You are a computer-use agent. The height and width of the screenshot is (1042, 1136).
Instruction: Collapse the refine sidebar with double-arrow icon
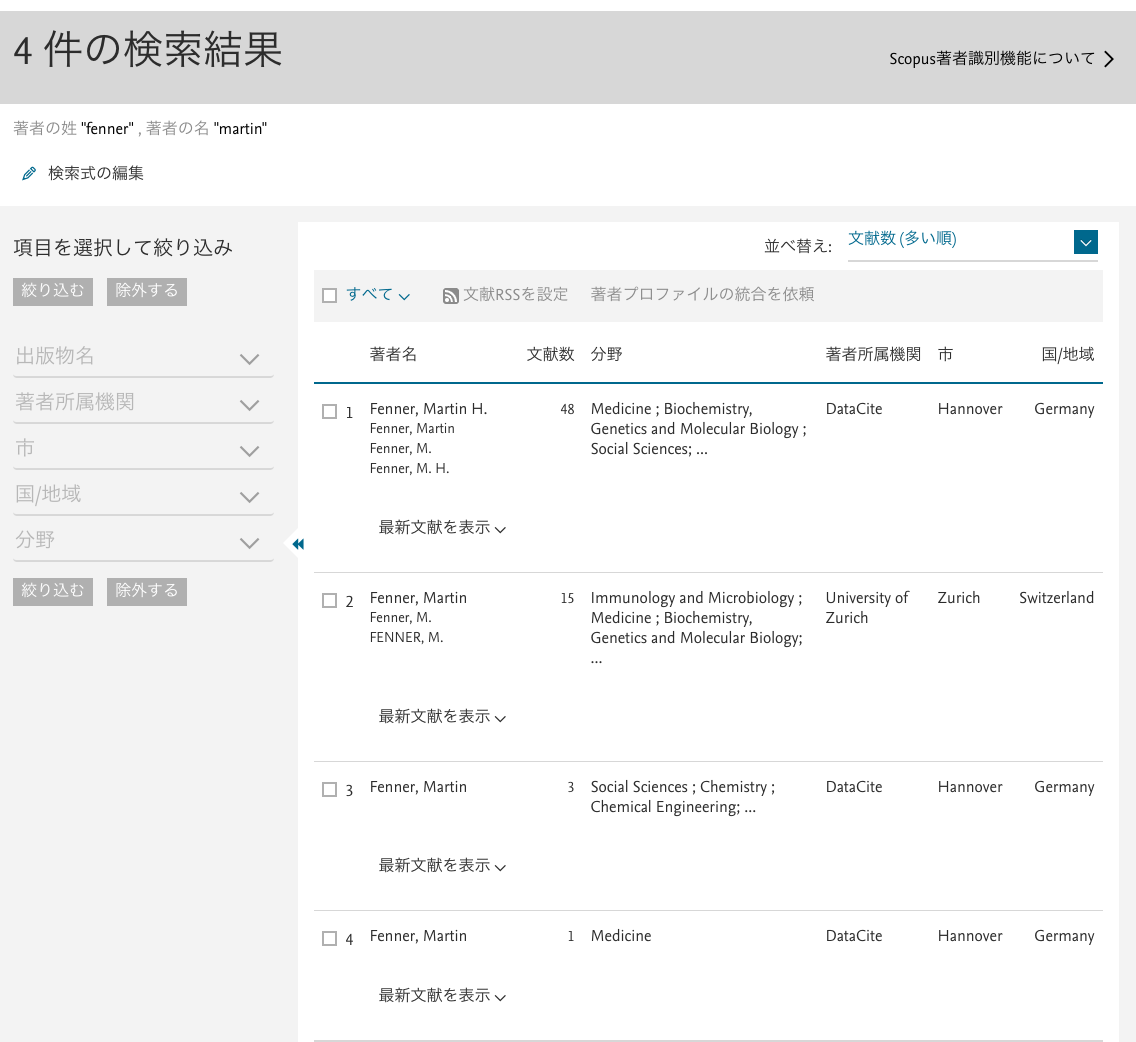coord(298,544)
